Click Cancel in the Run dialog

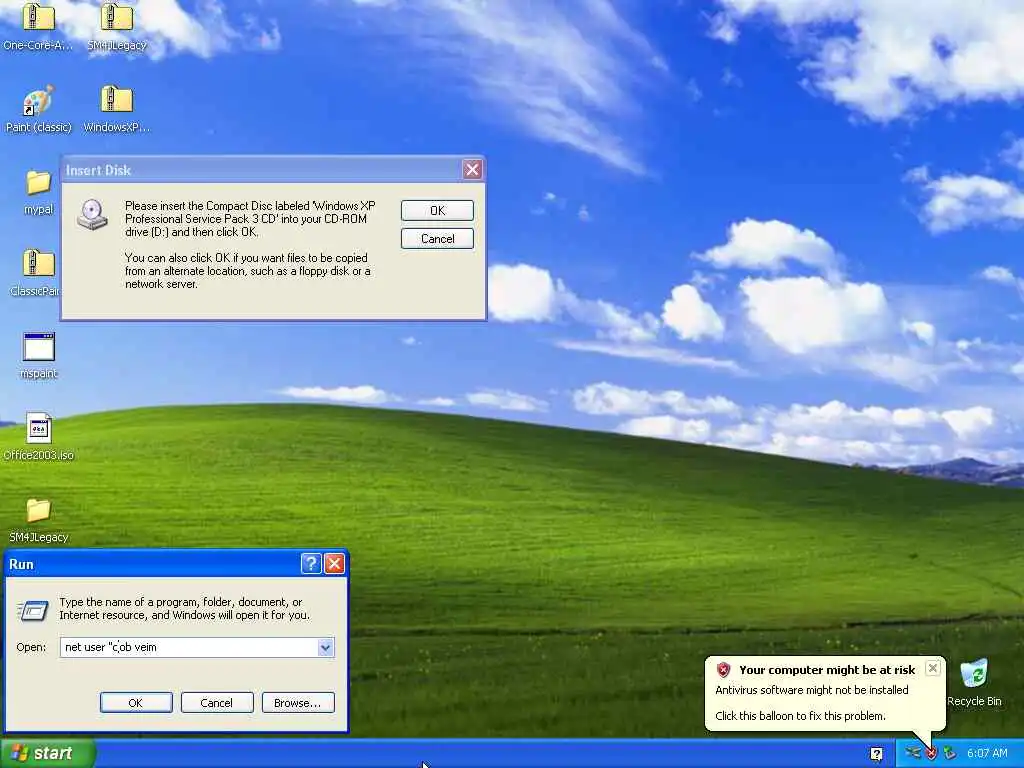point(217,703)
